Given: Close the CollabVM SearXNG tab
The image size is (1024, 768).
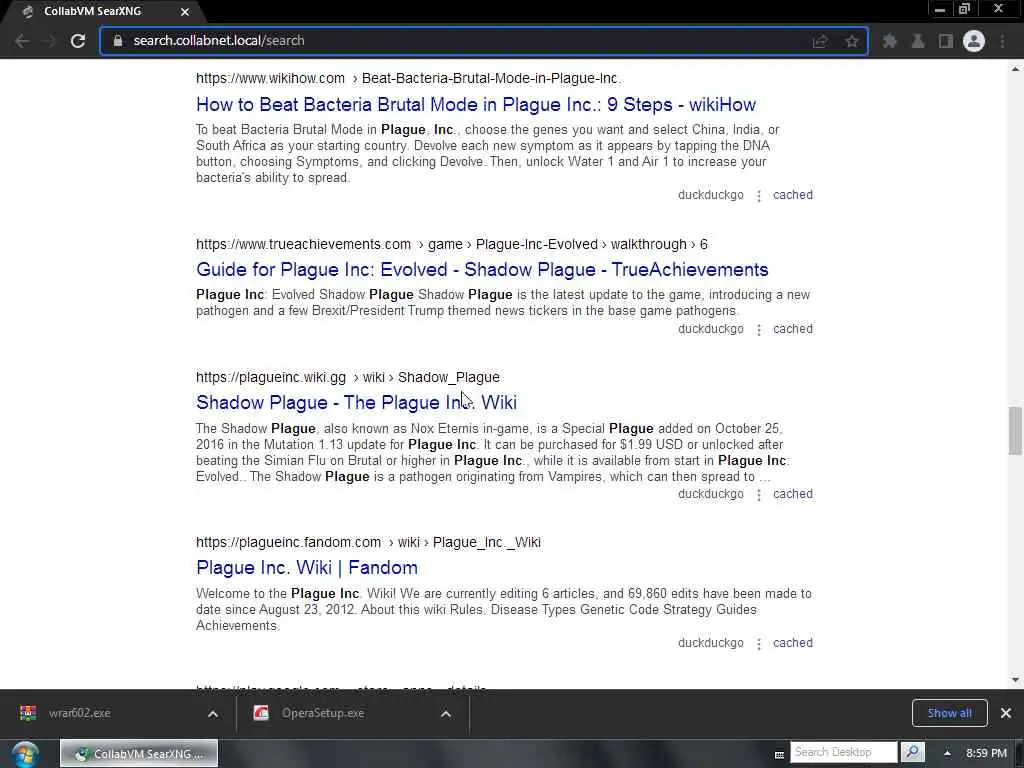Looking at the screenshot, I should [185, 12].
